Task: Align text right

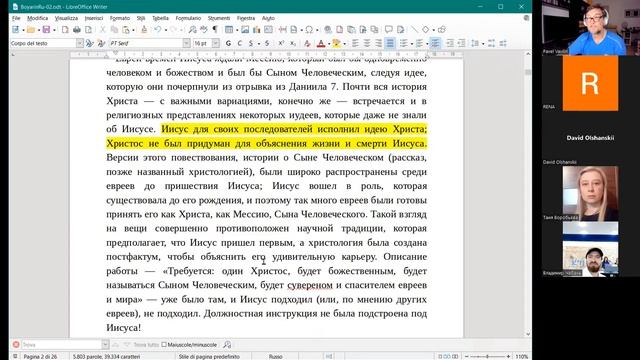Action: (378, 43)
